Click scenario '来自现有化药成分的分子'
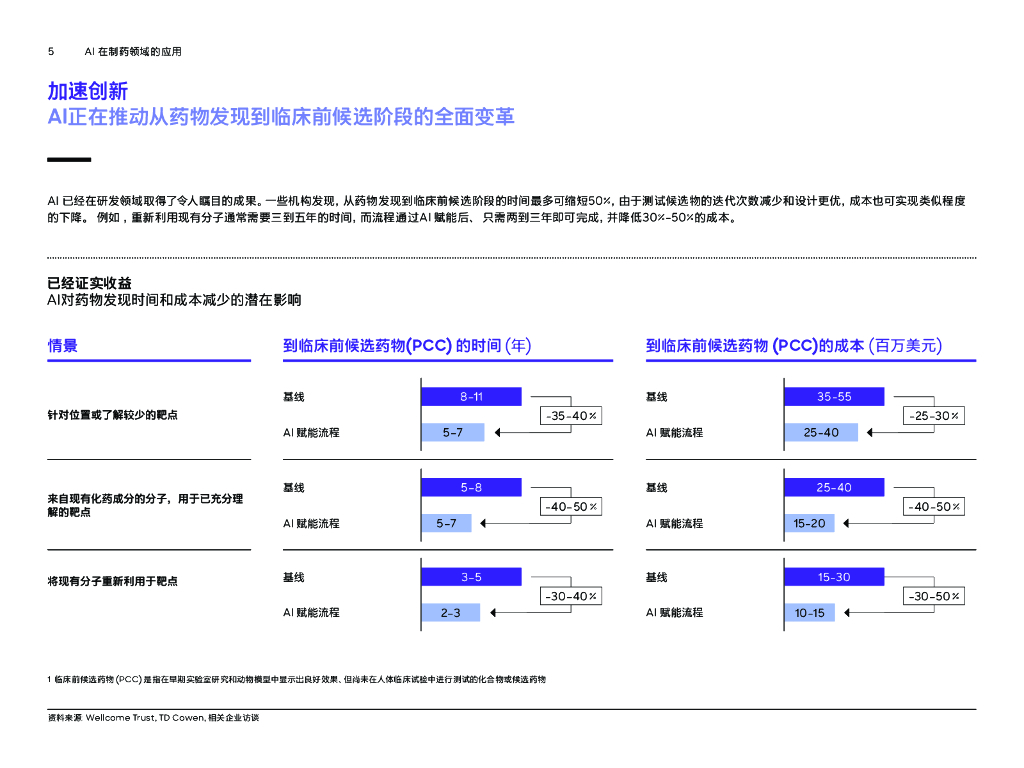This screenshot has height=768, width=1024. click(x=145, y=505)
